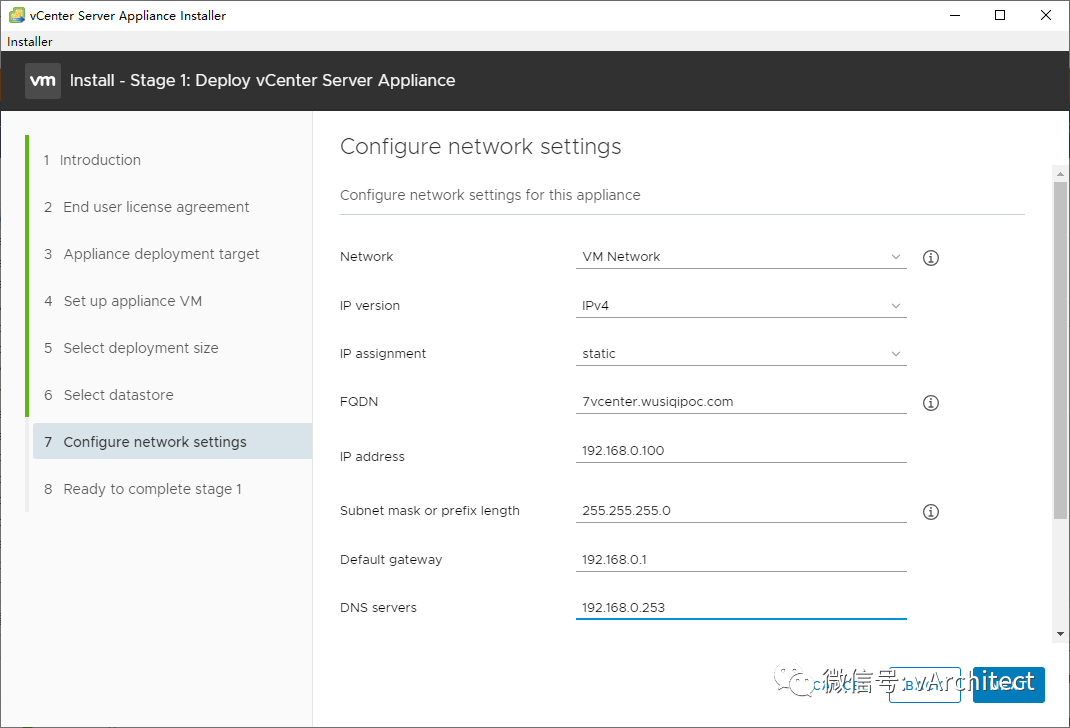Go to step 1 Introduction
The image size is (1070, 728).
pos(100,160)
